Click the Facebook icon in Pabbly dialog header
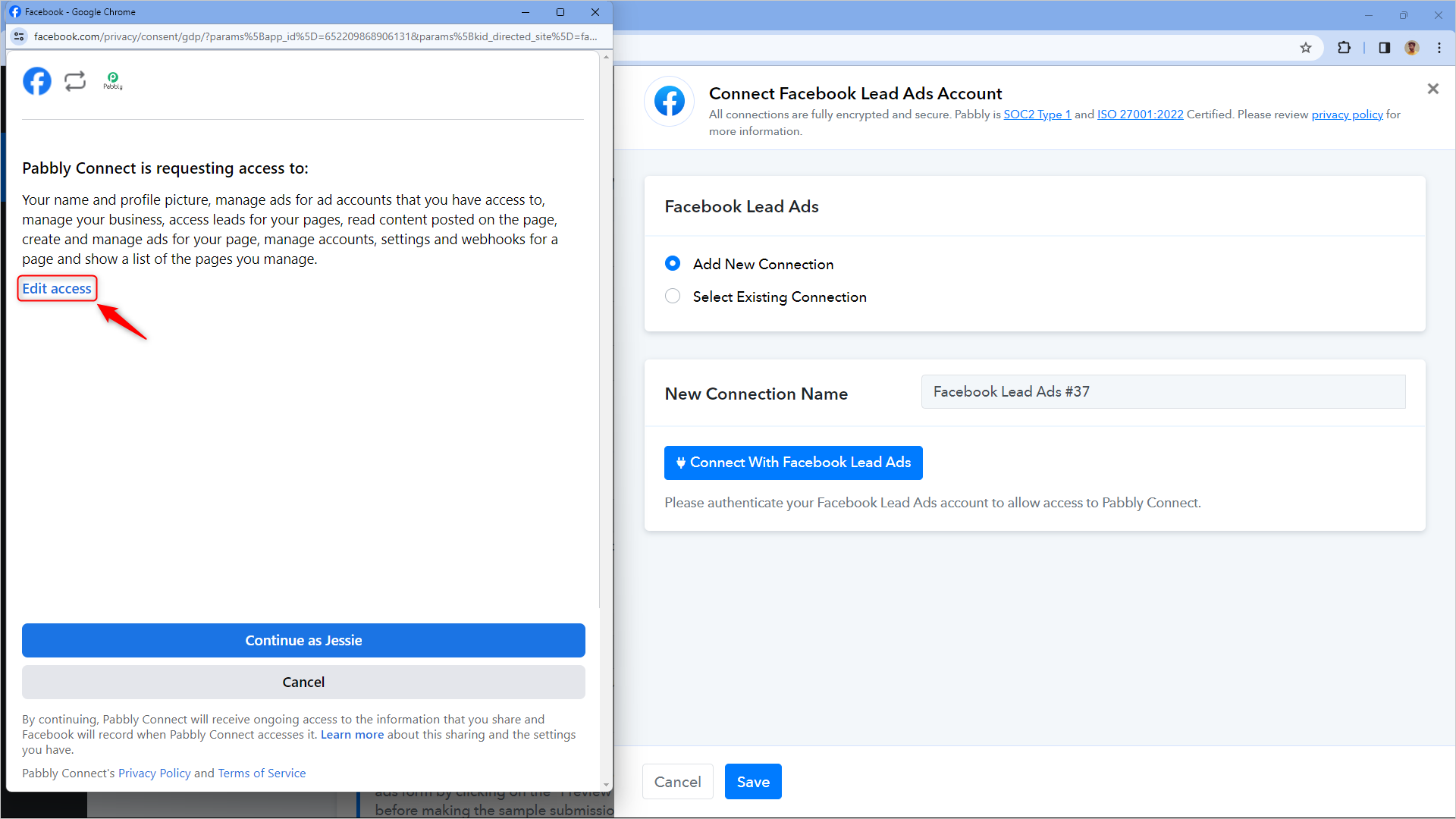This screenshot has width=1456, height=819. [x=670, y=101]
